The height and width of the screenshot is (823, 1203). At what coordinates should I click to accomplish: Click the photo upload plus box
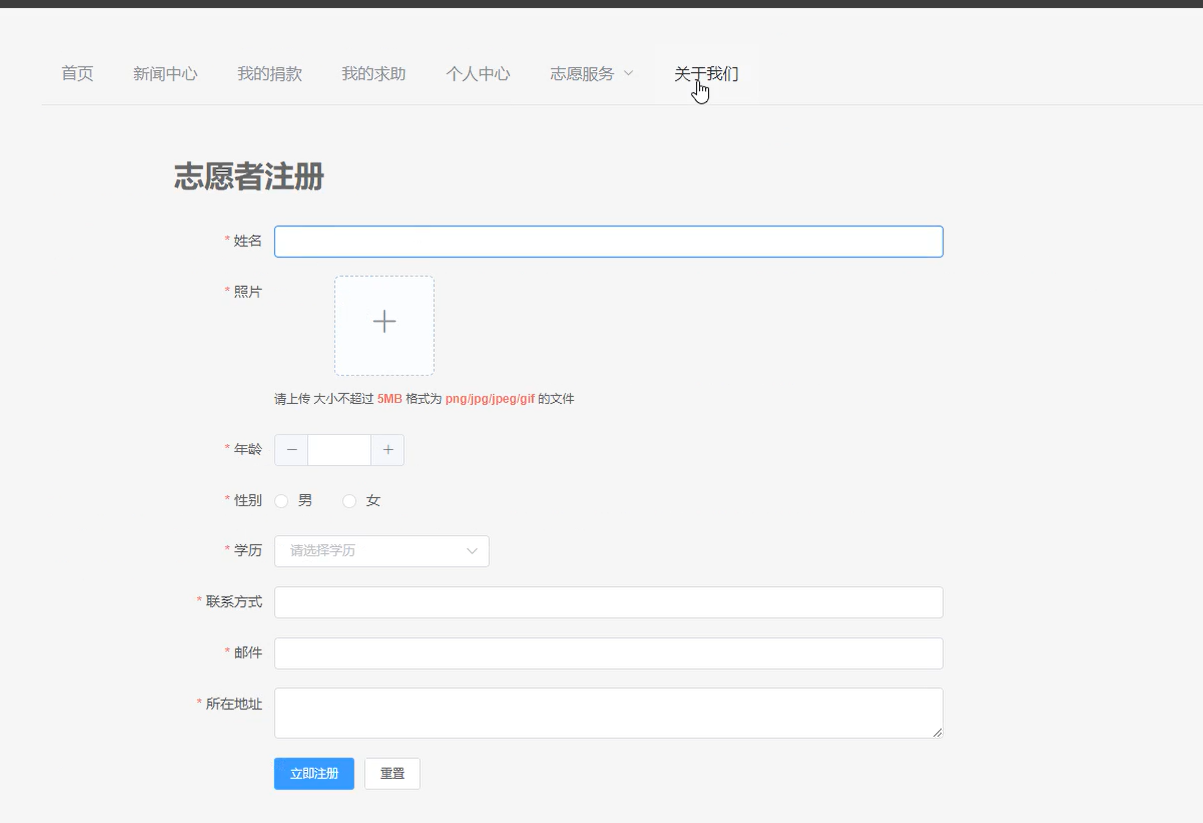384,326
